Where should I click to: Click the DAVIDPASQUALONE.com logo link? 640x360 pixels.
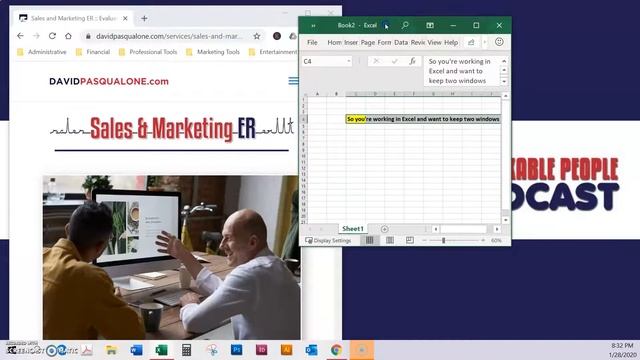click(x=109, y=81)
